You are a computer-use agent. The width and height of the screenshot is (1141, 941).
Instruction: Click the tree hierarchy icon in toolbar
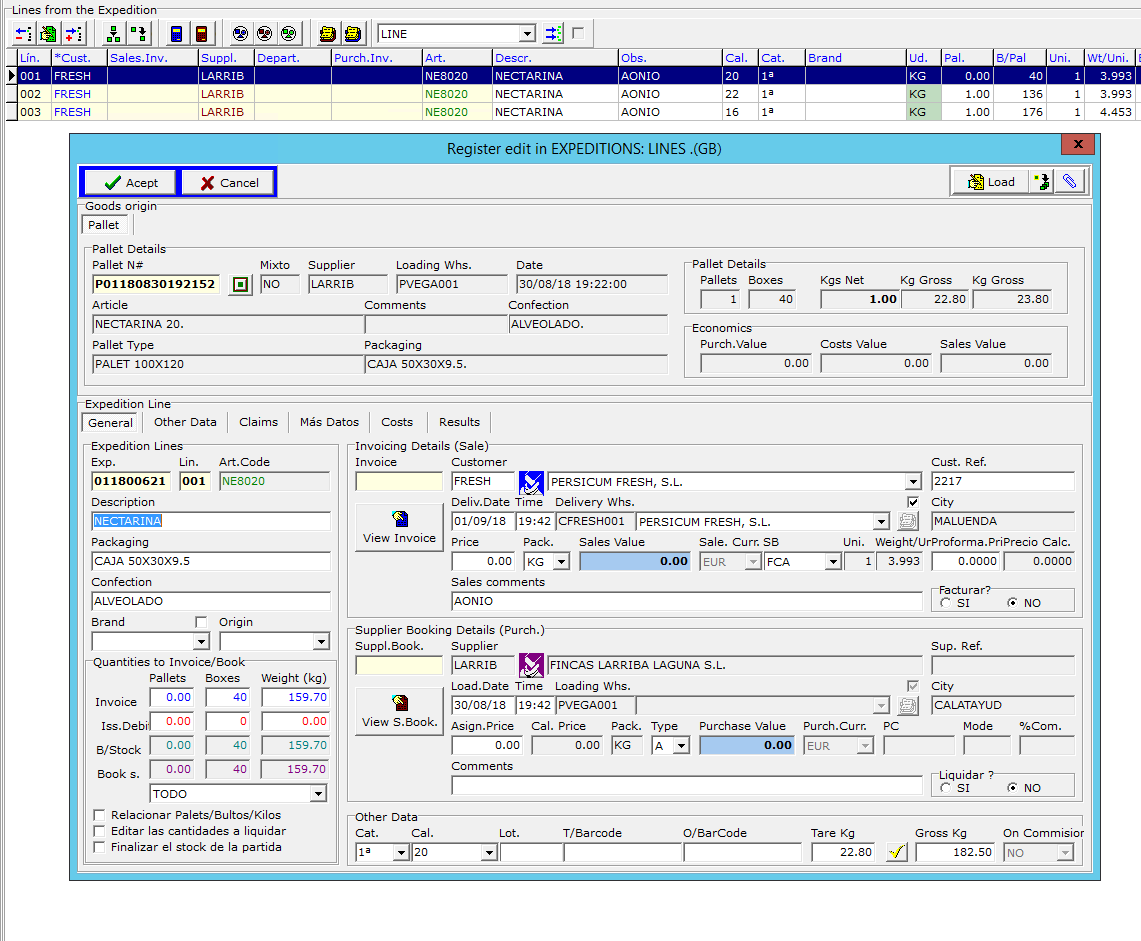click(113, 34)
